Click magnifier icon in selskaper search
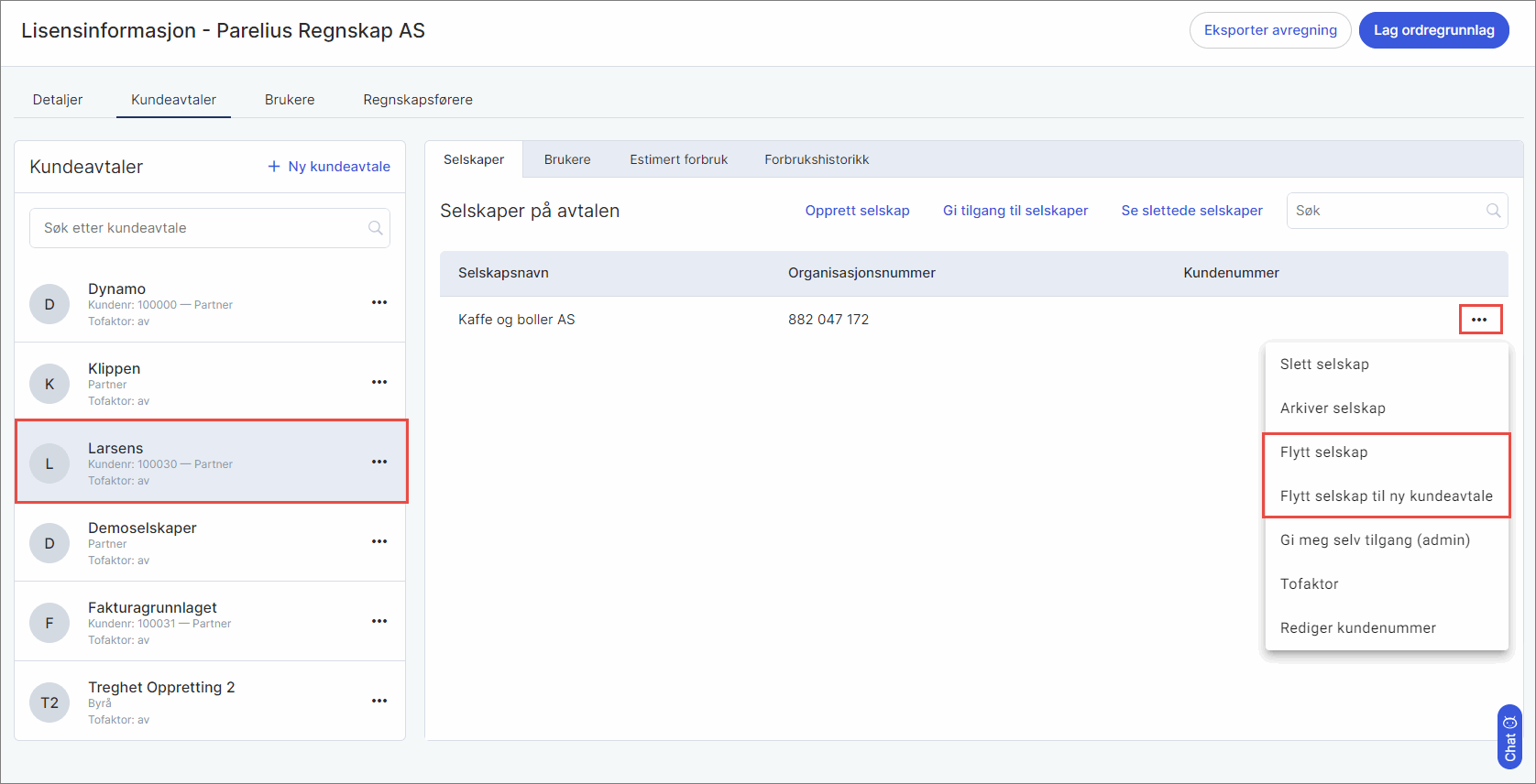This screenshot has height=784, width=1536. pyautogui.click(x=1493, y=211)
